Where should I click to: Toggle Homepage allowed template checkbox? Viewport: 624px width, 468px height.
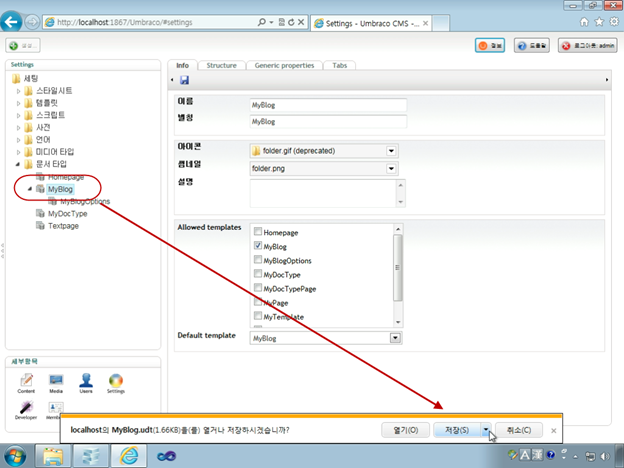pos(258,231)
